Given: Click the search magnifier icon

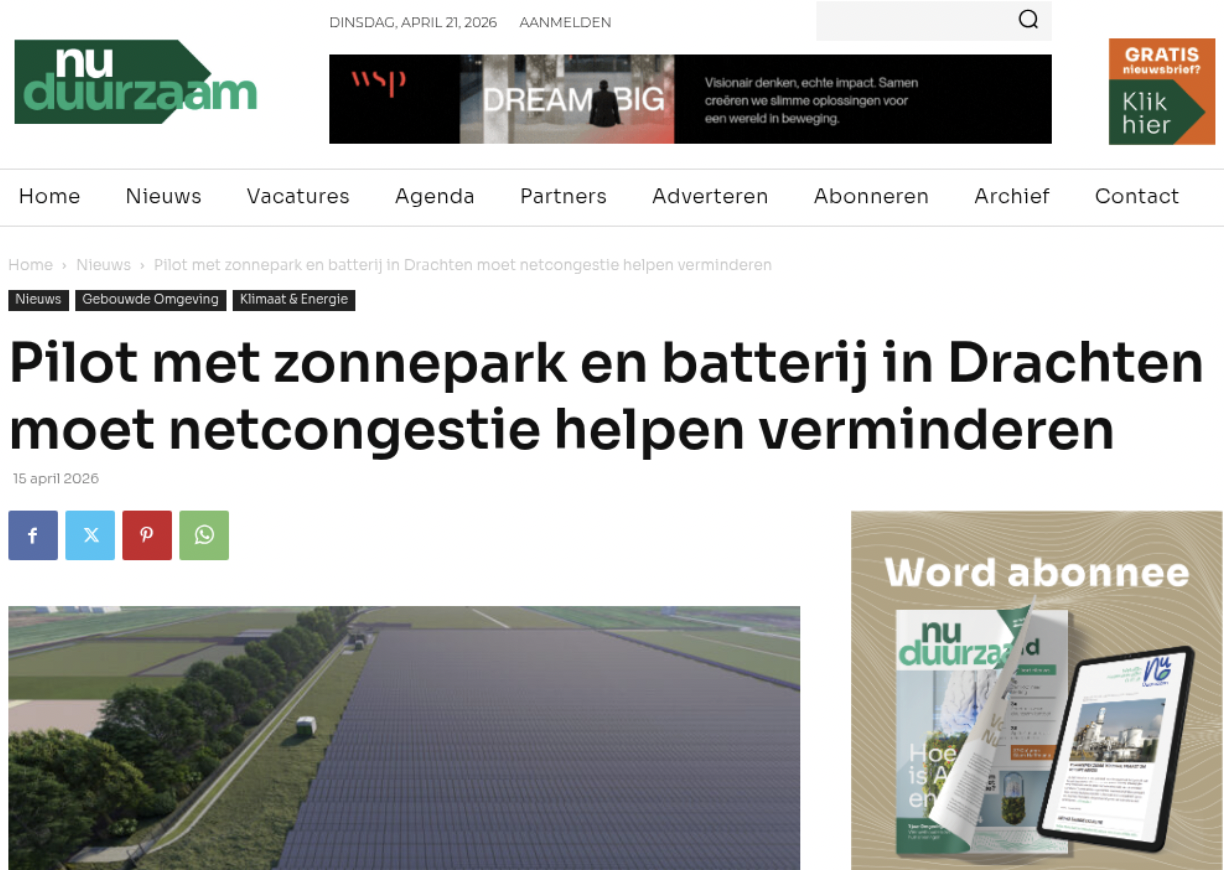Looking at the screenshot, I should 1028,20.
